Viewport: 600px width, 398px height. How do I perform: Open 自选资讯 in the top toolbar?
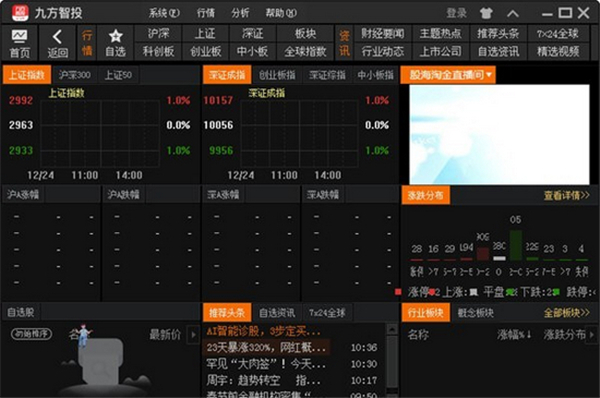pyautogui.click(x=498, y=51)
